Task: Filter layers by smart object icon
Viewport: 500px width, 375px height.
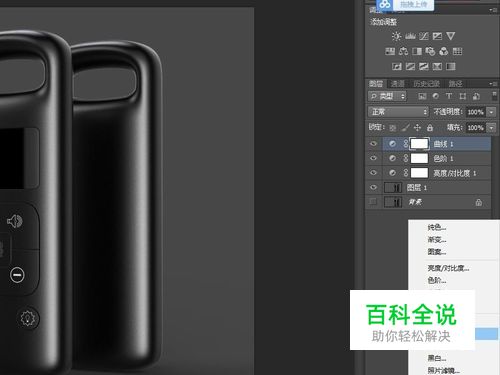Action: pyautogui.click(x=476, y=96)
